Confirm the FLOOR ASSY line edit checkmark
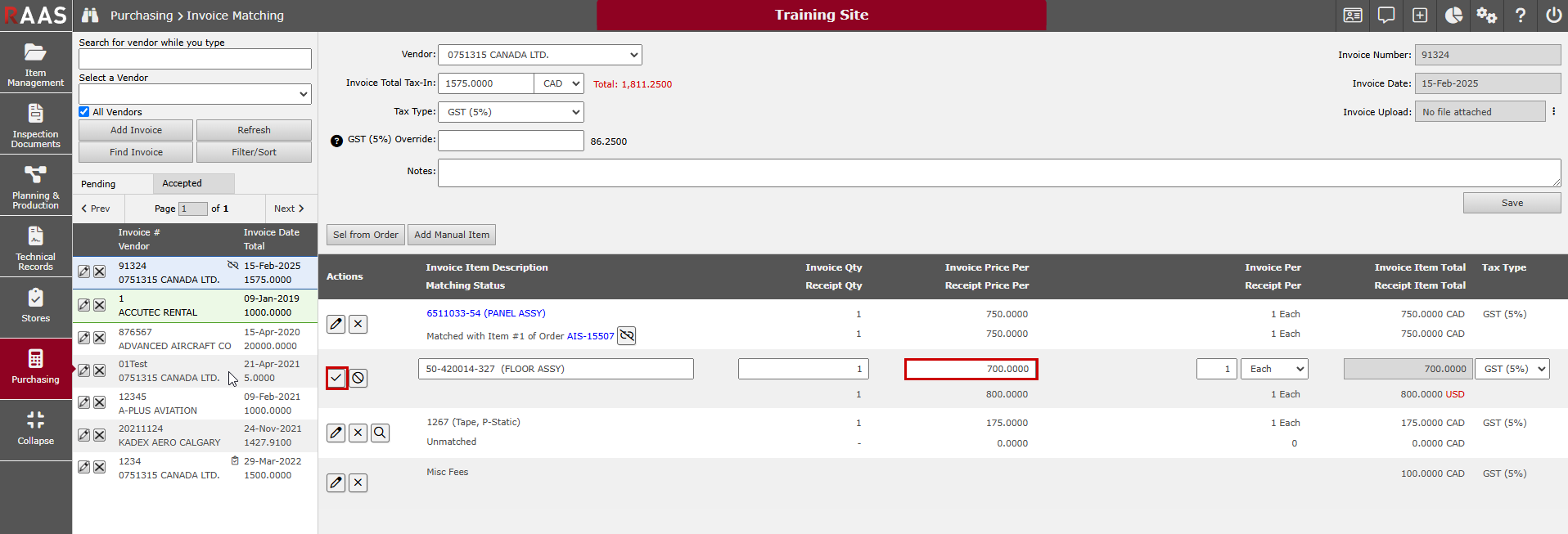The width and height of the screenshot is (1568, 534). [336, 378]
